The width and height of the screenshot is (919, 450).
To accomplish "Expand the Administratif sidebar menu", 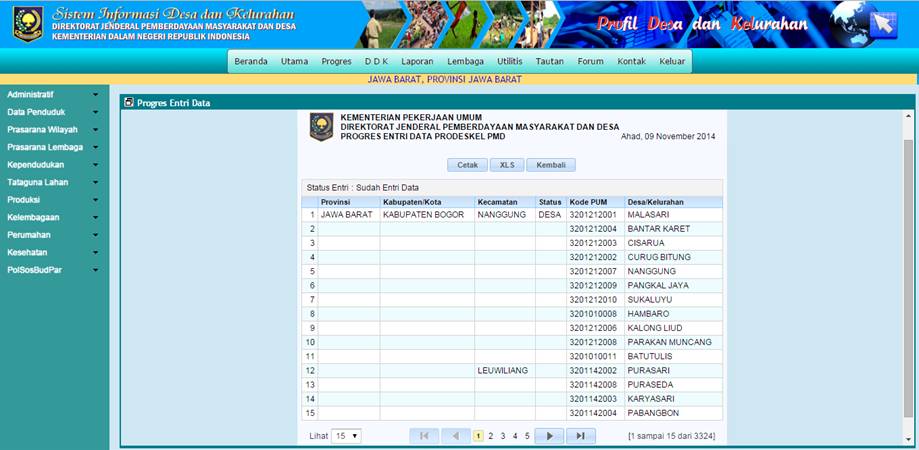I will 53,94.
